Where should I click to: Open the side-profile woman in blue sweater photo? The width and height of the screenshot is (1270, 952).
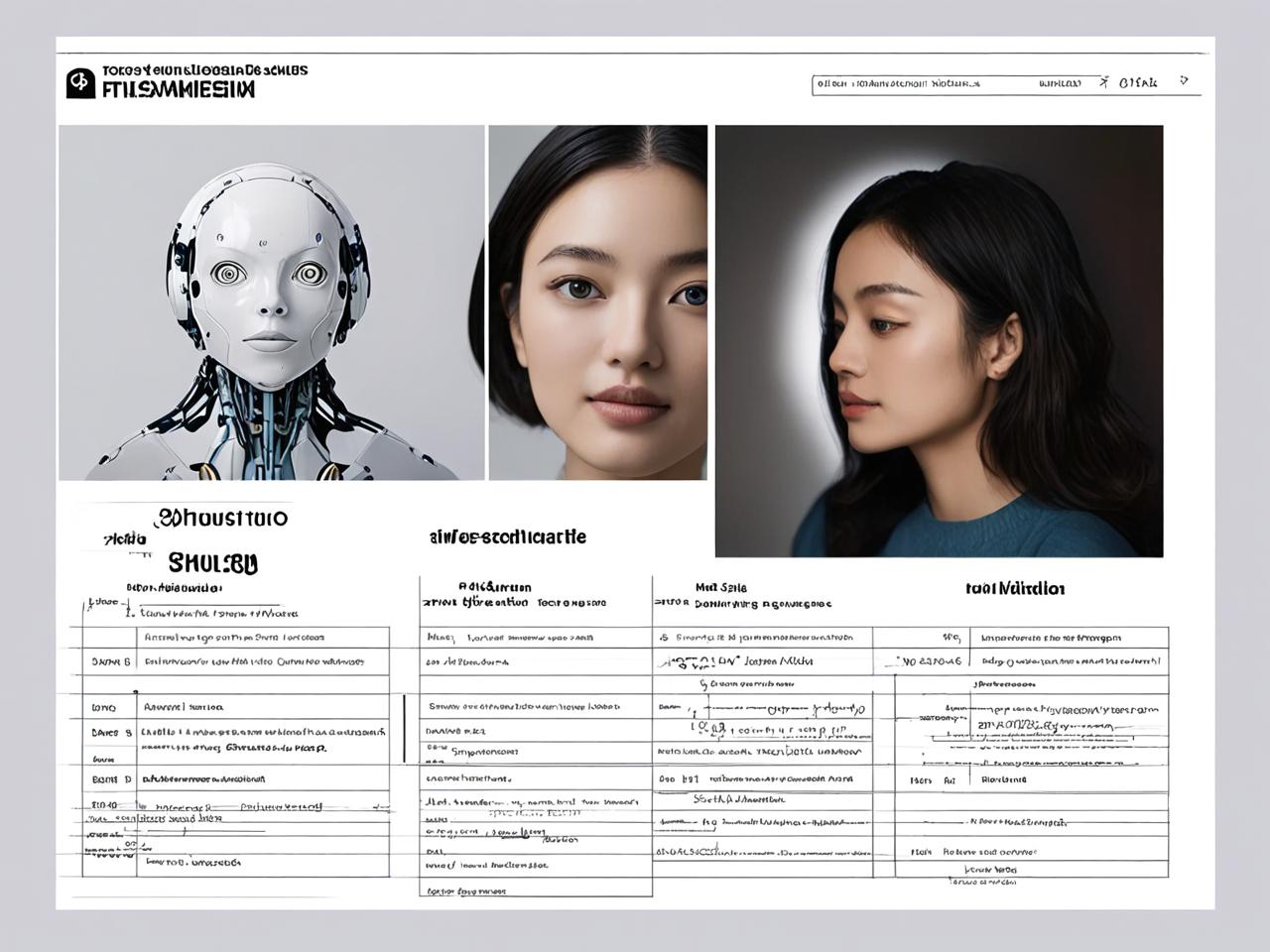click(939, 341)
